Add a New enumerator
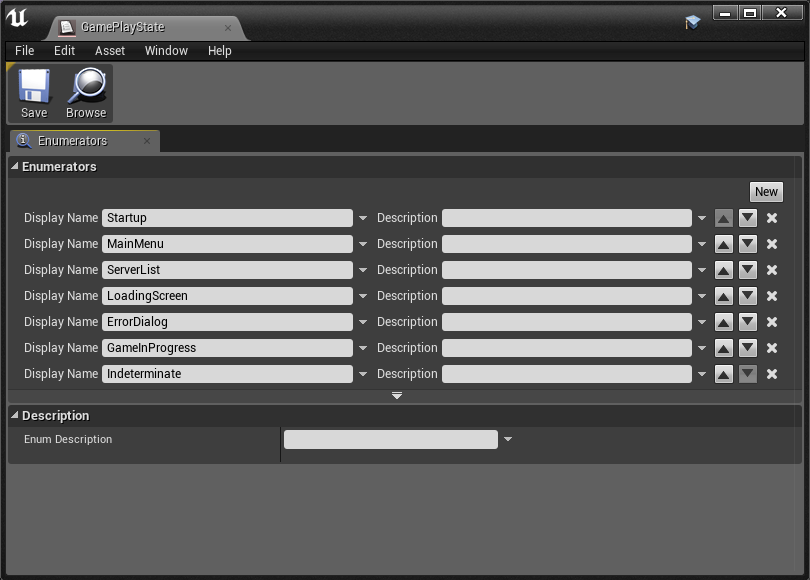Screen dimensions: 810x580 coord(766,192)
